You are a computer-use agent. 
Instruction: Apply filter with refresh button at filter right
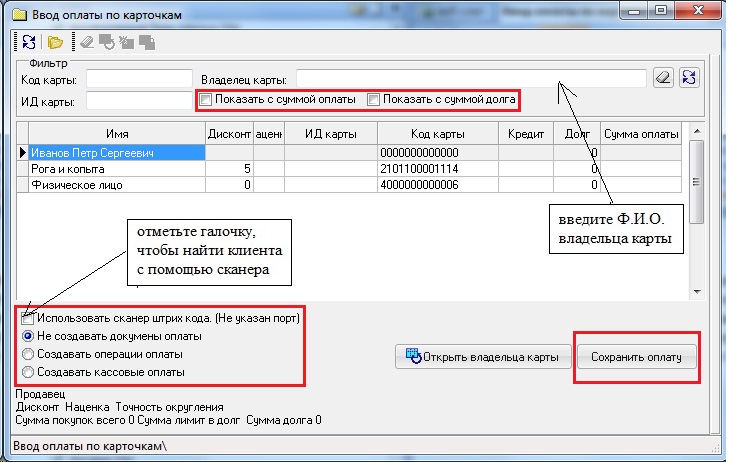689,77
